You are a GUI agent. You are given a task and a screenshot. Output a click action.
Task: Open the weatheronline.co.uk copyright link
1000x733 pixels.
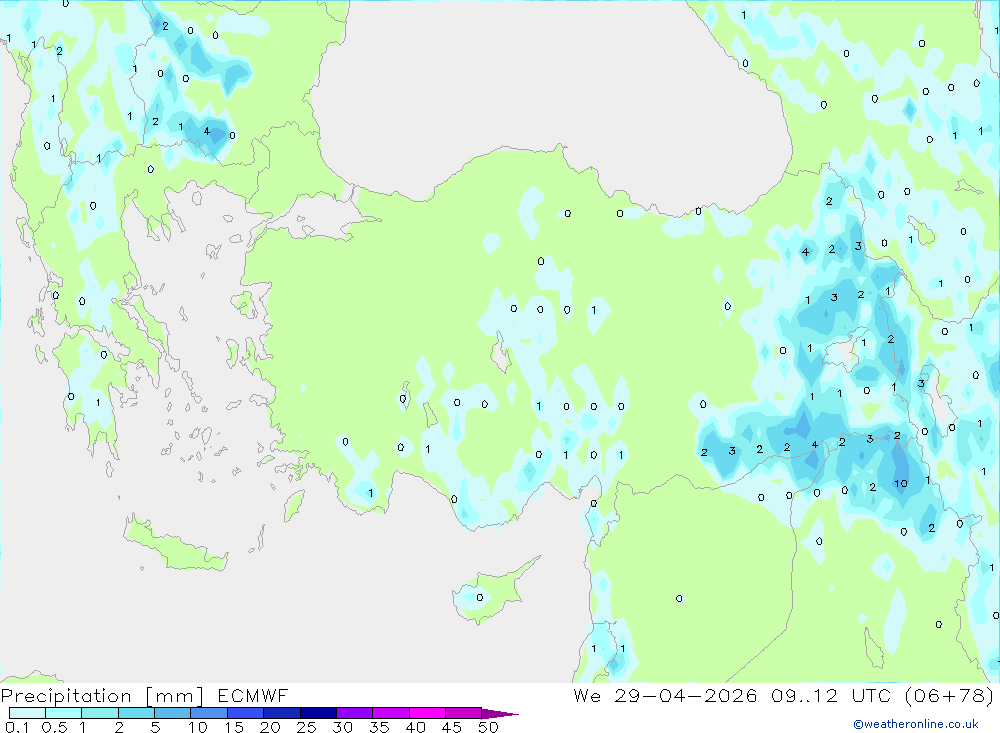point(916,724)
